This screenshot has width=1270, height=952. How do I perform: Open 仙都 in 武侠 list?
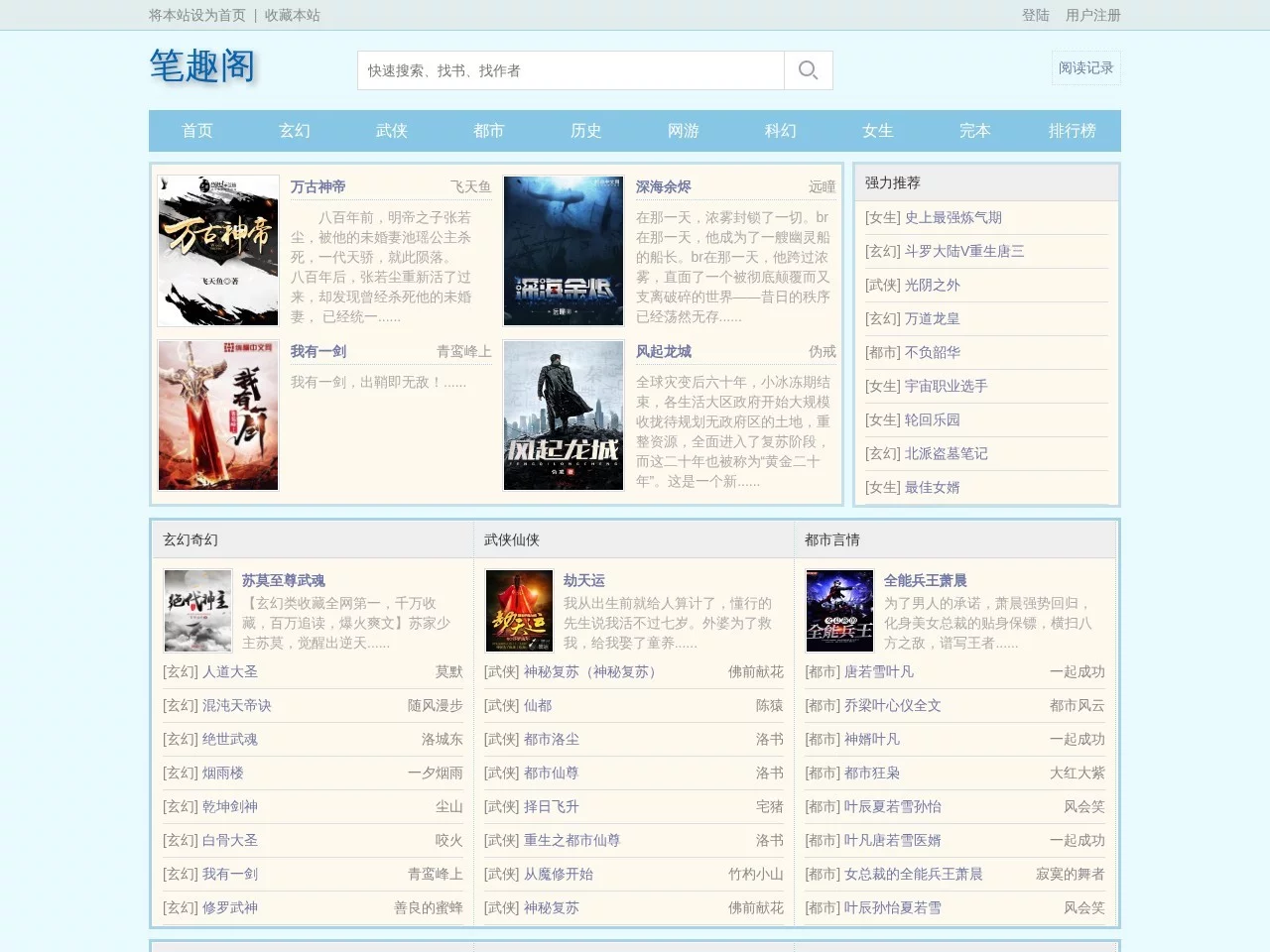538,705
